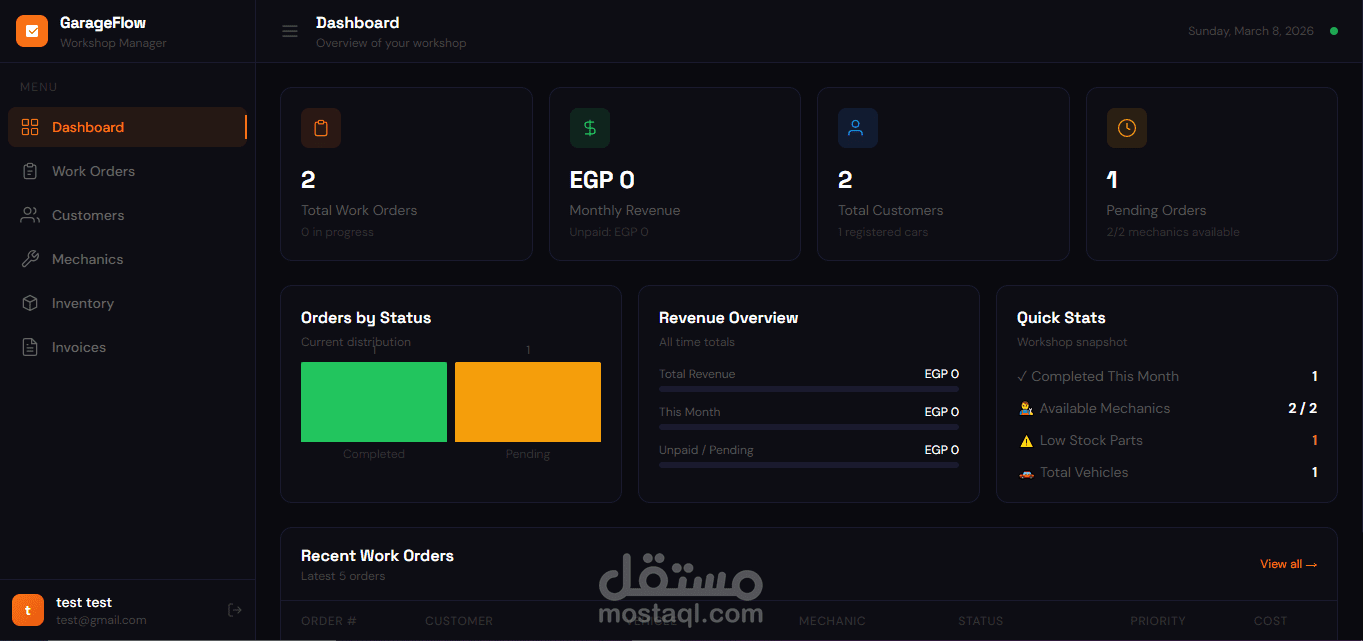Switch to the Invoices section
Viewport: 1363px width, 641px height.
pyautogui.click(x=79, y=347)
